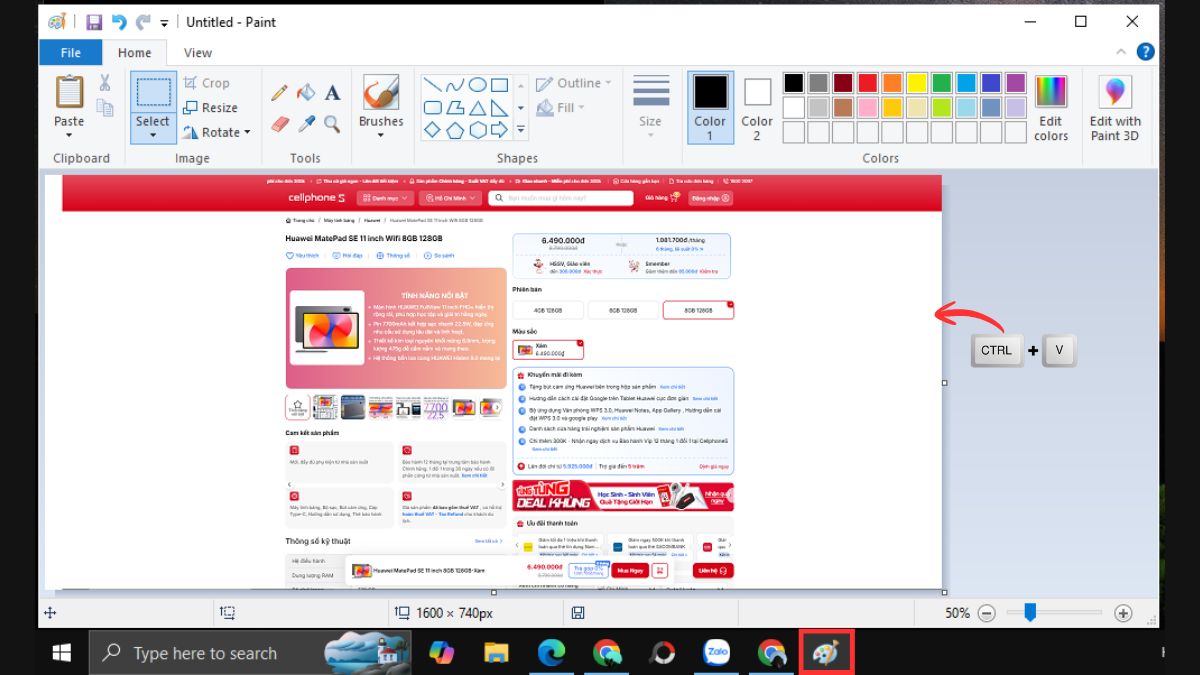The image size is (1200, 675).
Task: Switch to the View tab
Action: pyautogui.click(x=198, y=53)
